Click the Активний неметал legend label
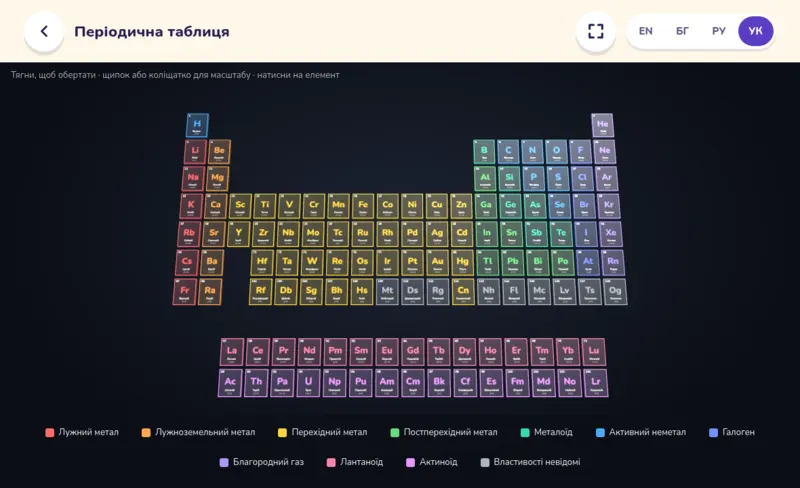This screenshot has height=488, width=800. tap(647, 432)
